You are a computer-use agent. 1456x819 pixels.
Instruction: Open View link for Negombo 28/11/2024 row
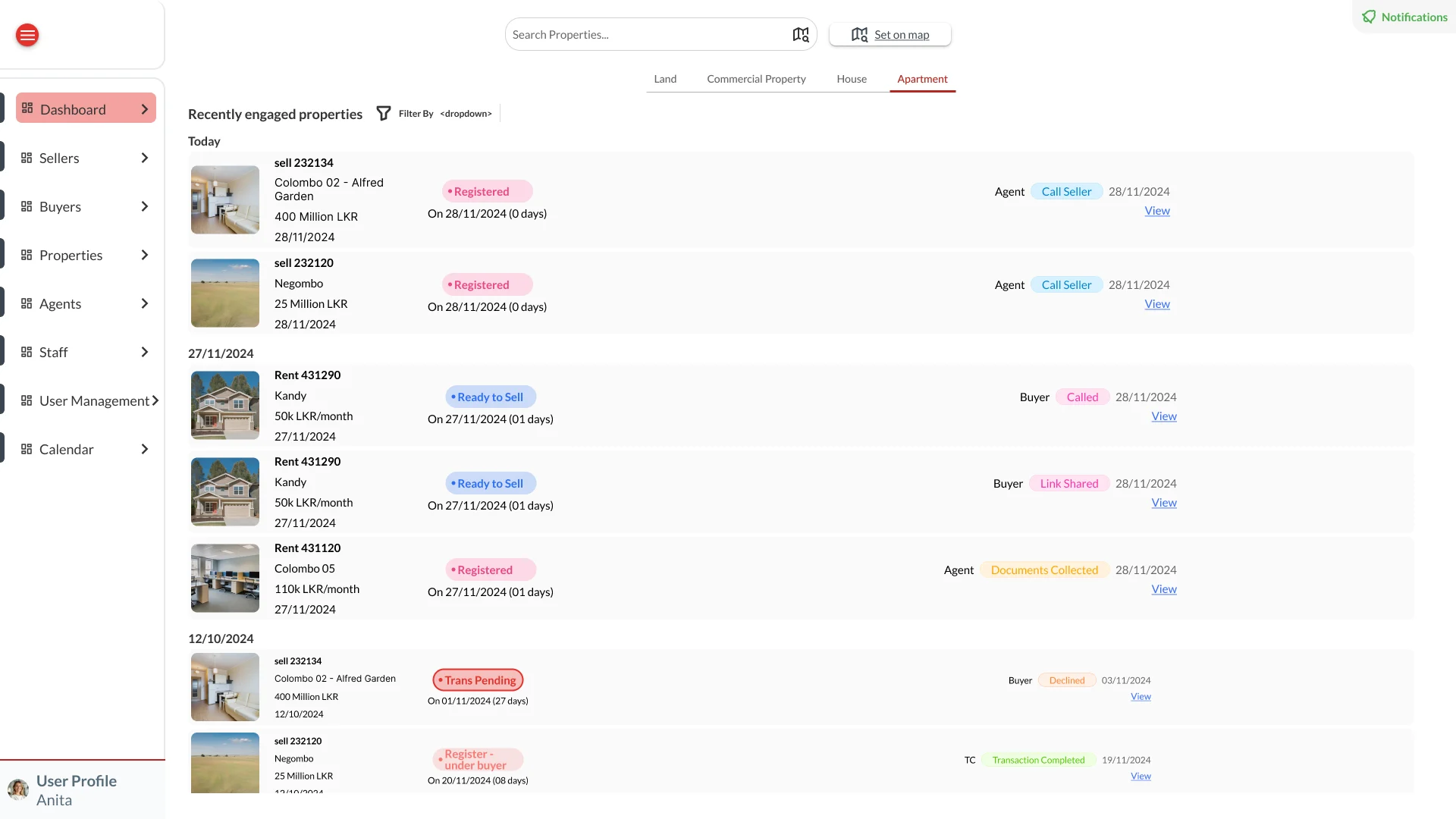[1157, 304]
